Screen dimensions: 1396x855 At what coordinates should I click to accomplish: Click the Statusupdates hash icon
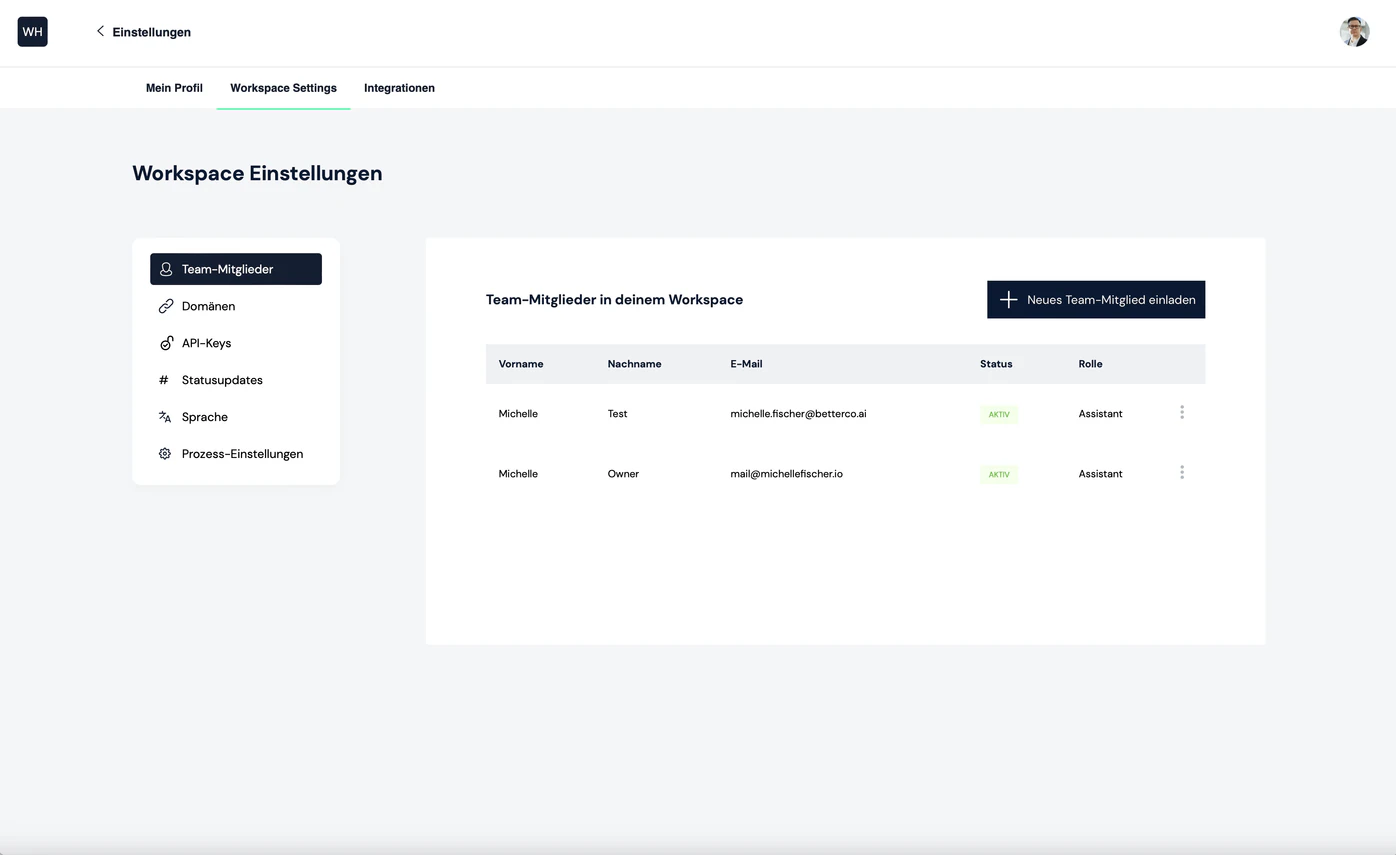(164, 380)
